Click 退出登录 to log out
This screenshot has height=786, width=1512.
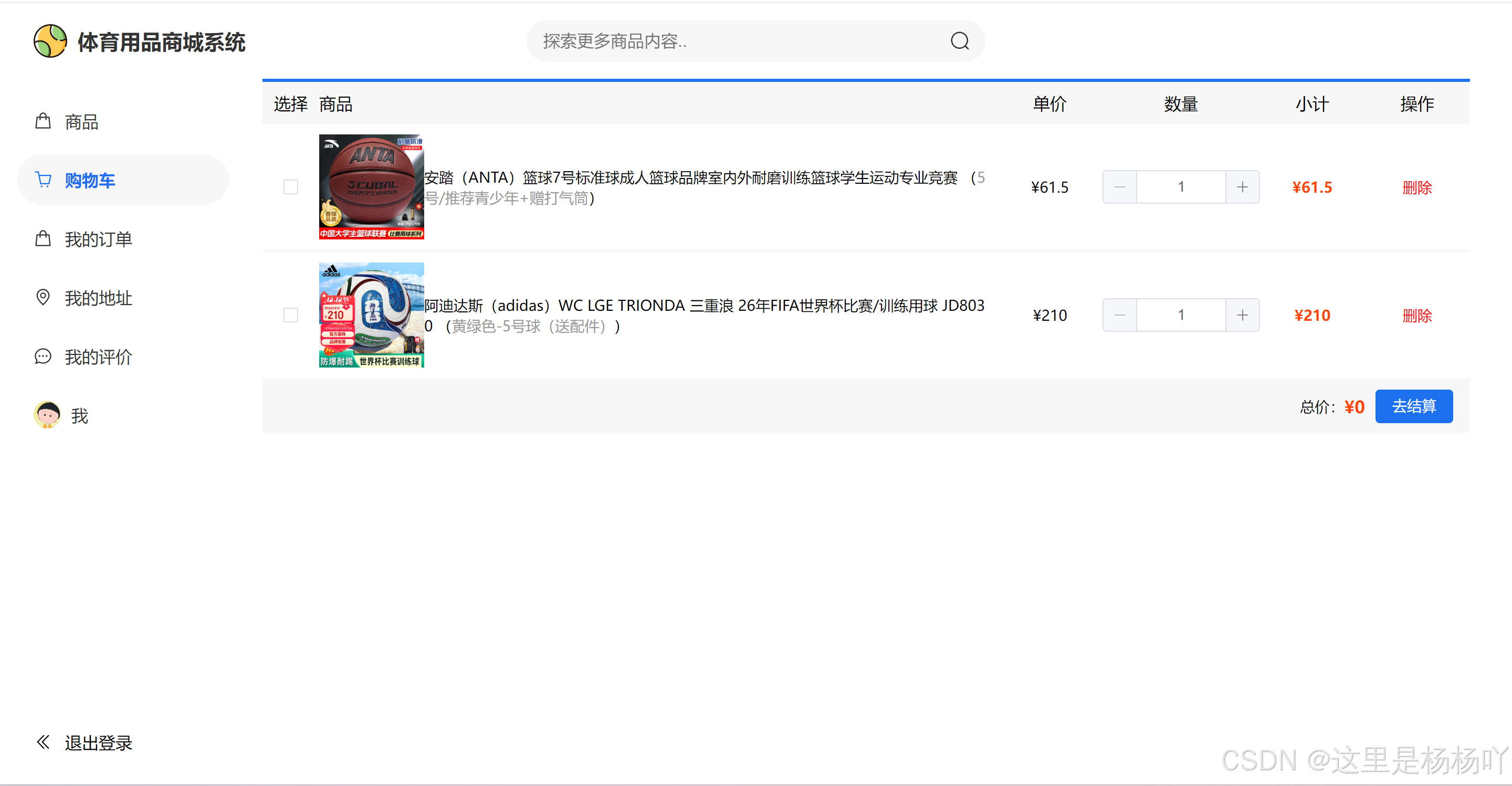pos(98,742)
